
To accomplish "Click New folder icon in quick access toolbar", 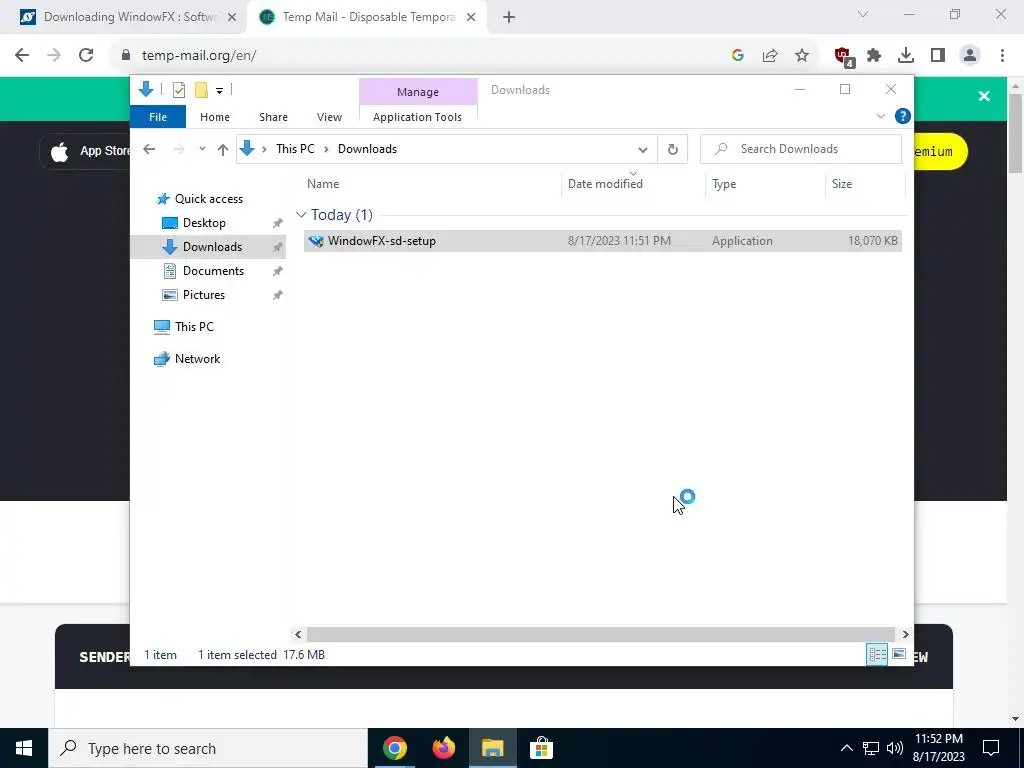I will pos(201,90).
